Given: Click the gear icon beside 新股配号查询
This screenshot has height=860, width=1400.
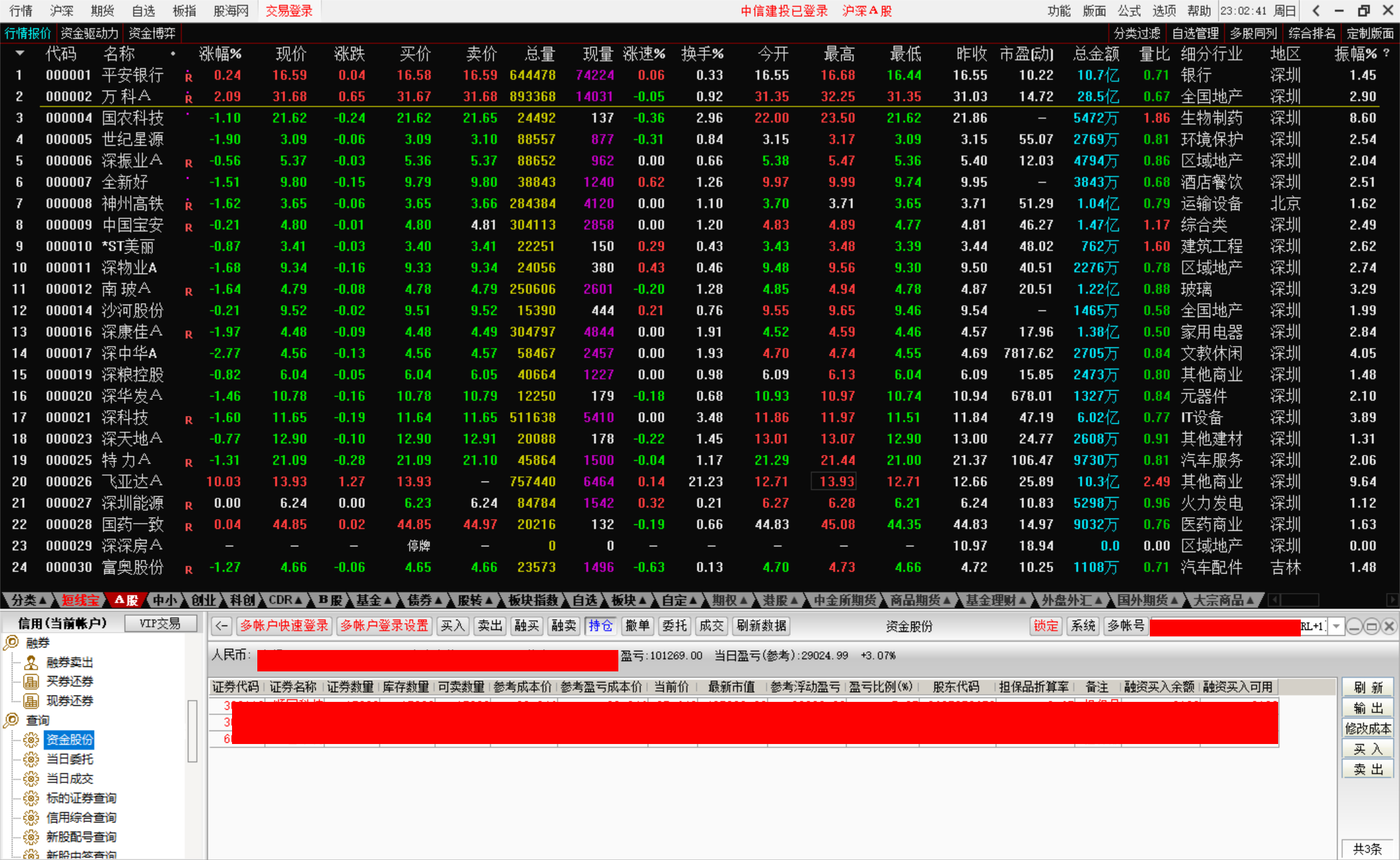Looking at the screenshot, I should [31, 837].
